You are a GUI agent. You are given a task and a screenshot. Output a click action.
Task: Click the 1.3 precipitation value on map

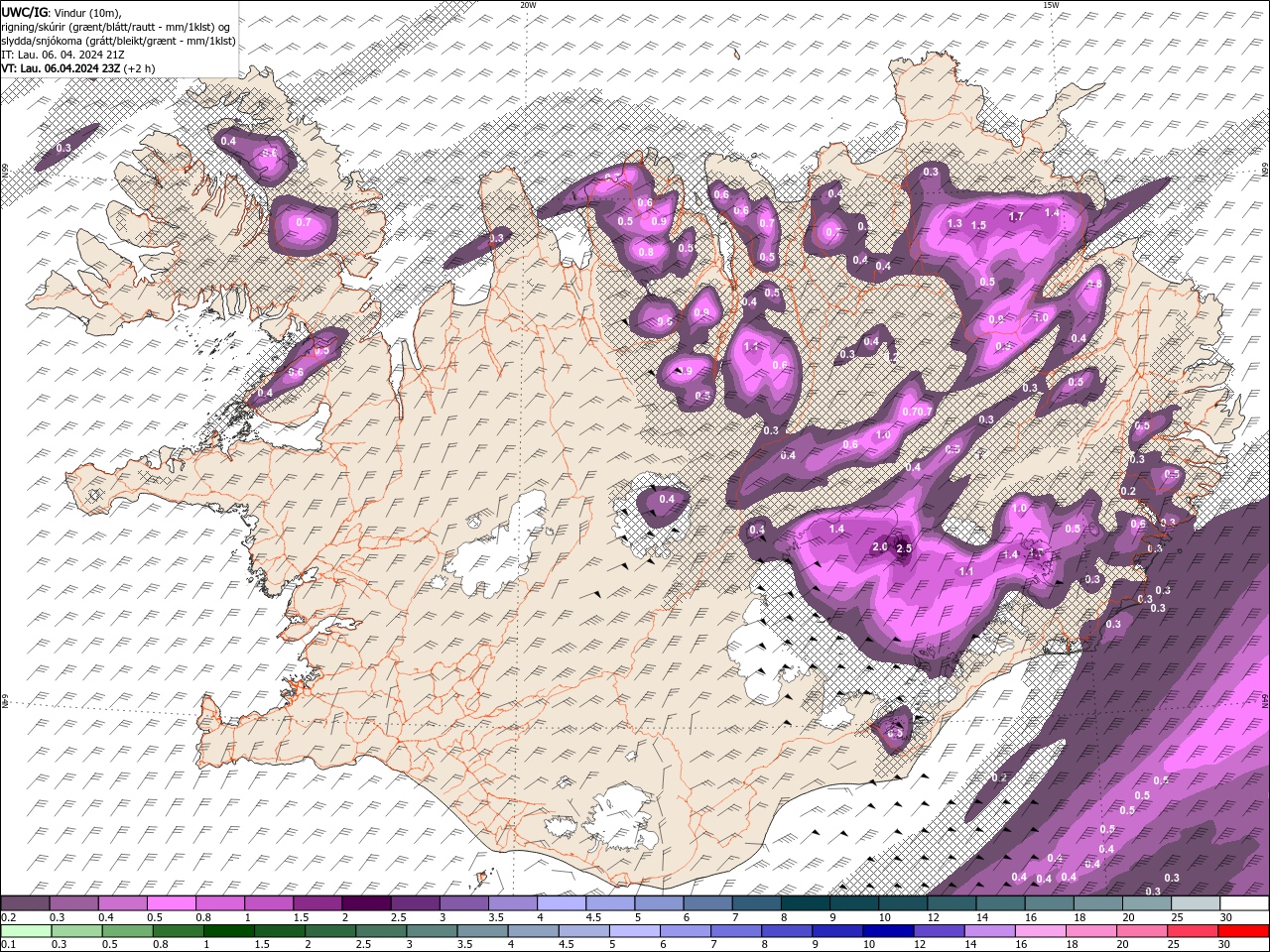[x=954, y=224]
